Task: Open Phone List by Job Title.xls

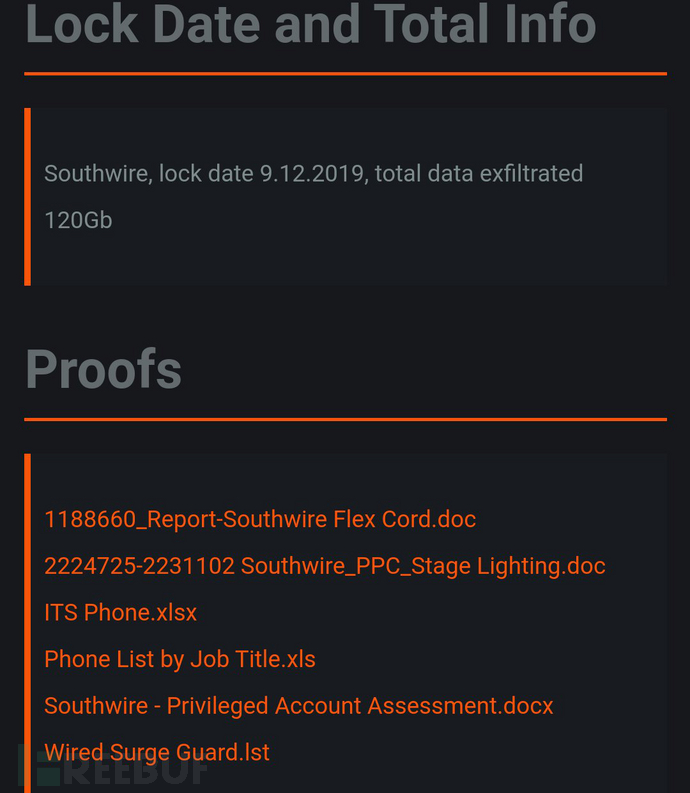Action: tap(180, 659)
